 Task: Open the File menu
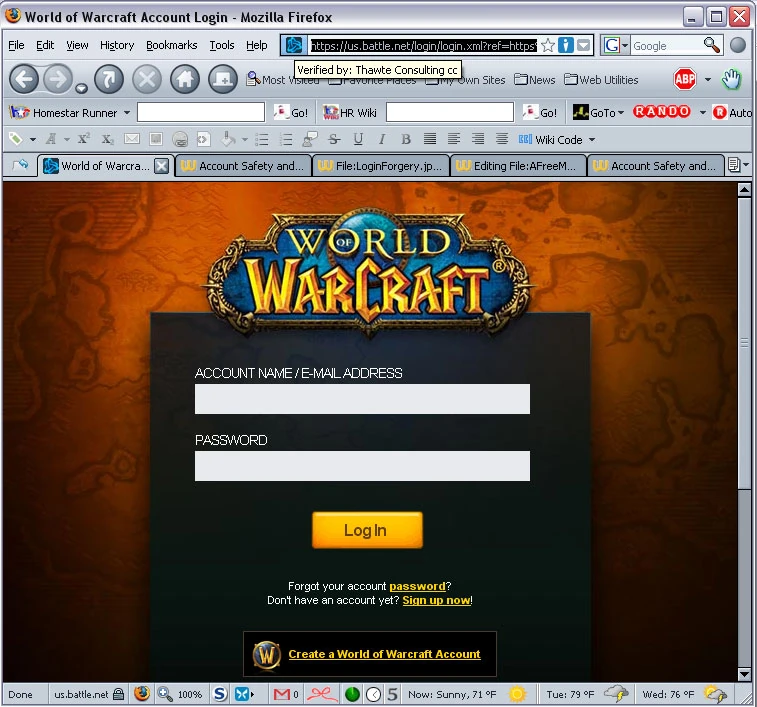click(16, 45)
